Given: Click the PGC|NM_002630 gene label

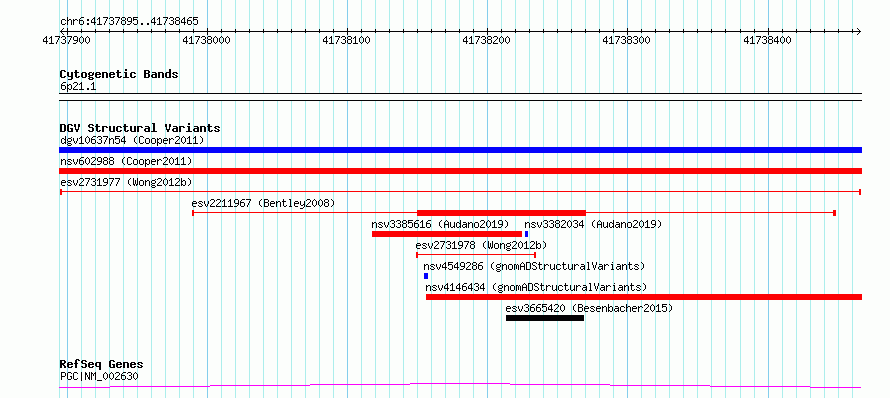Looking at the screenshot, I should coord(99,376).
